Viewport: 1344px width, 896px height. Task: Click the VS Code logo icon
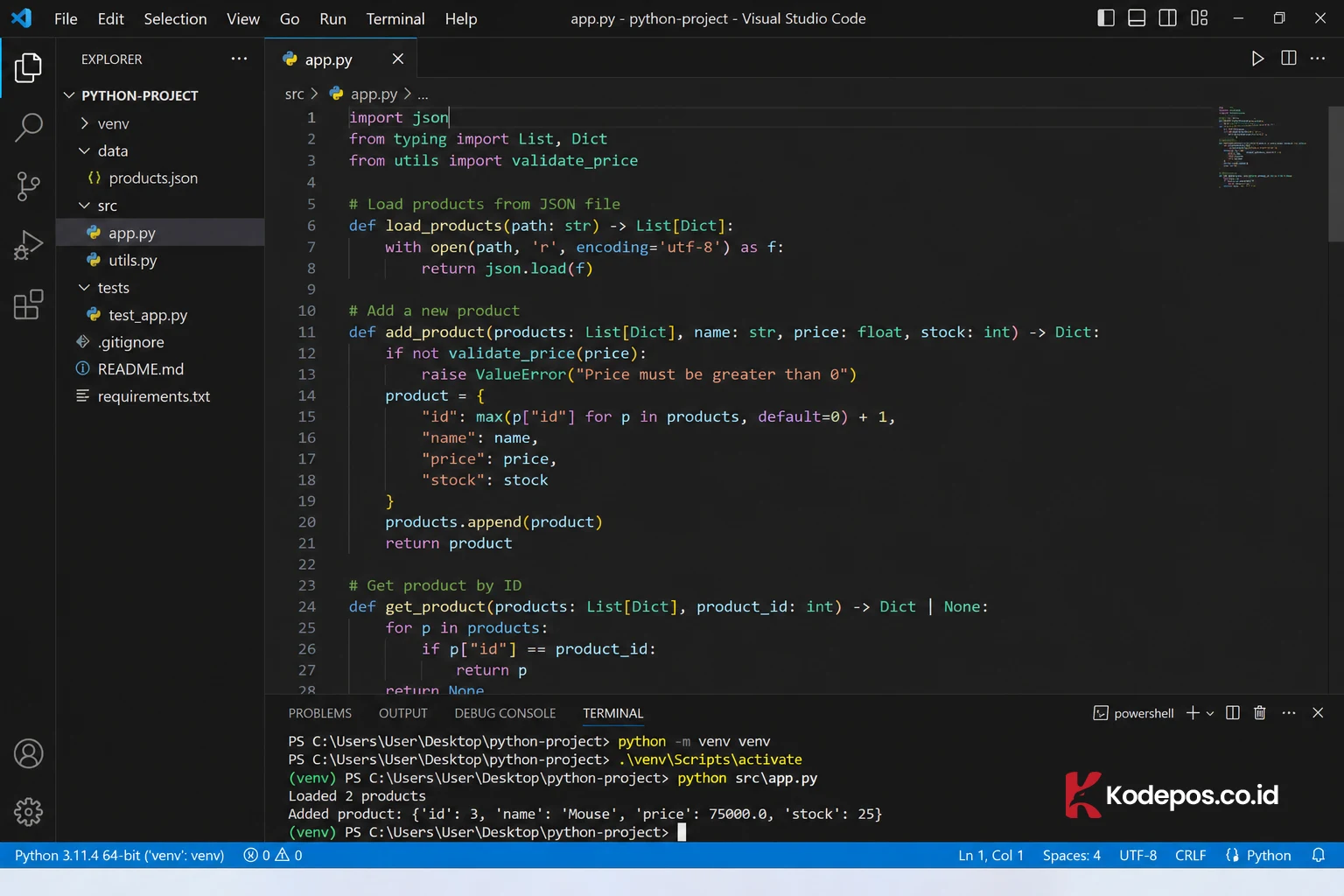click(x=21, y=17)
